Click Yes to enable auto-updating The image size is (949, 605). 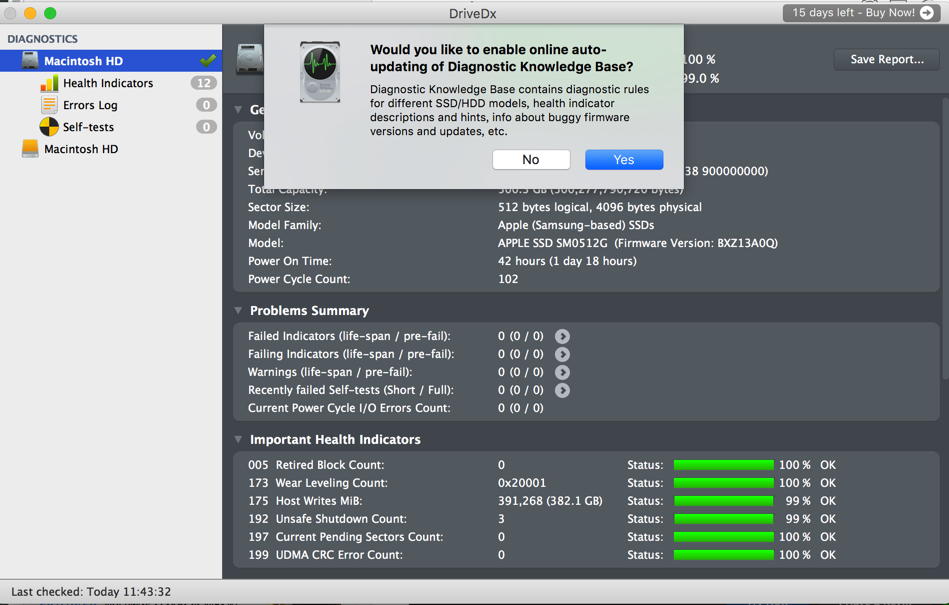[x=624, y=160]
